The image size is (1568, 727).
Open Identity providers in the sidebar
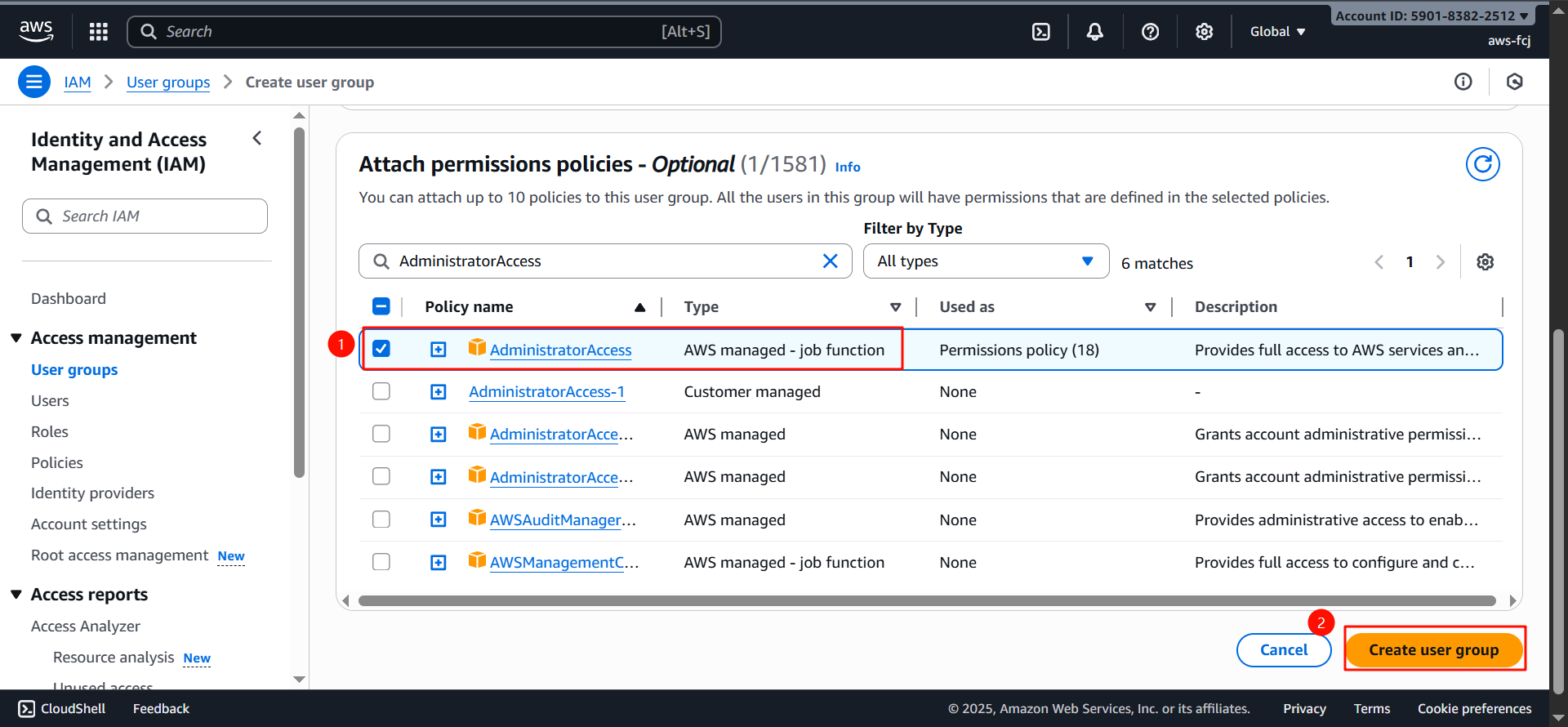(92, 493)
